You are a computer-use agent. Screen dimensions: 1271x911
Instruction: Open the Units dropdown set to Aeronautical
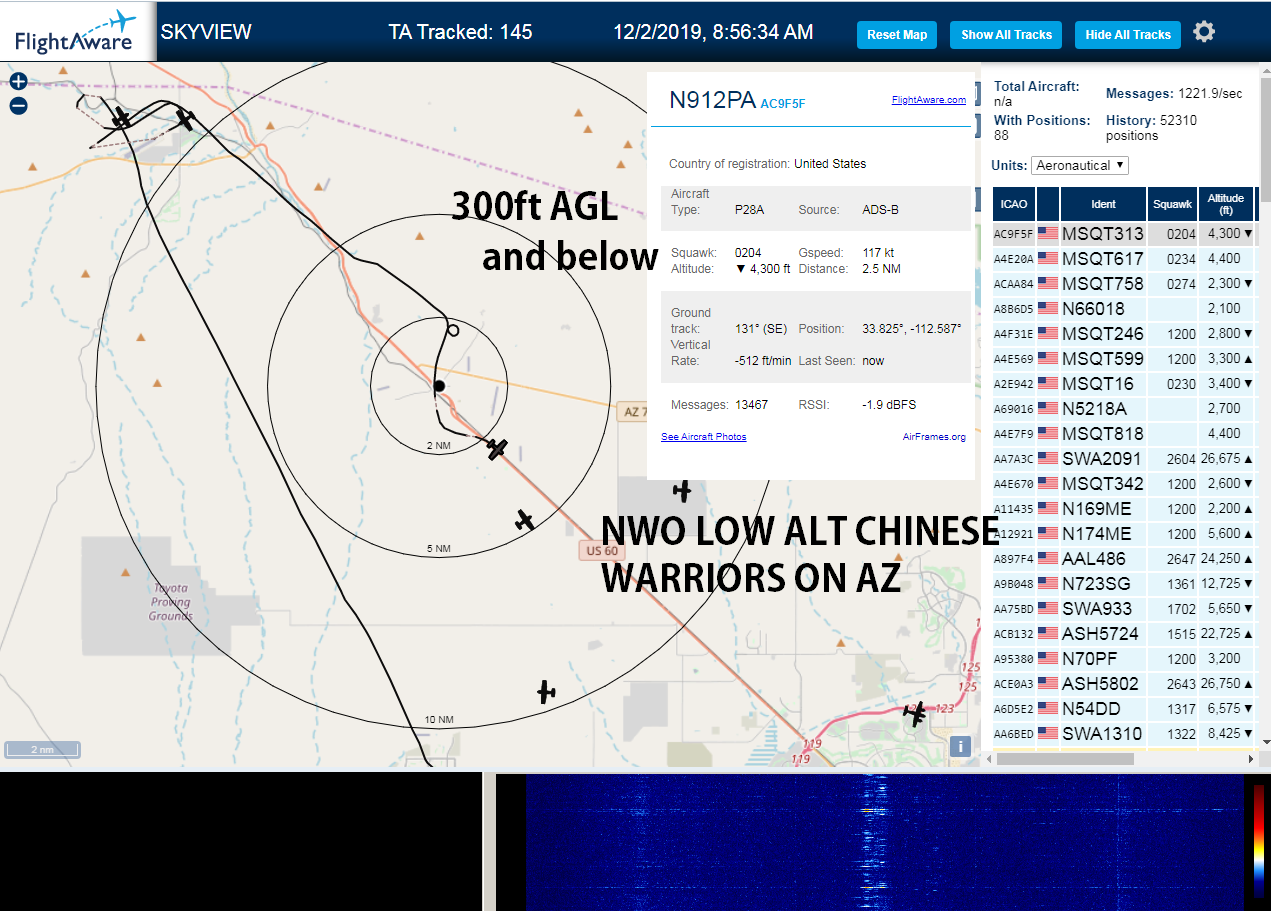(x=1080, y=165)
